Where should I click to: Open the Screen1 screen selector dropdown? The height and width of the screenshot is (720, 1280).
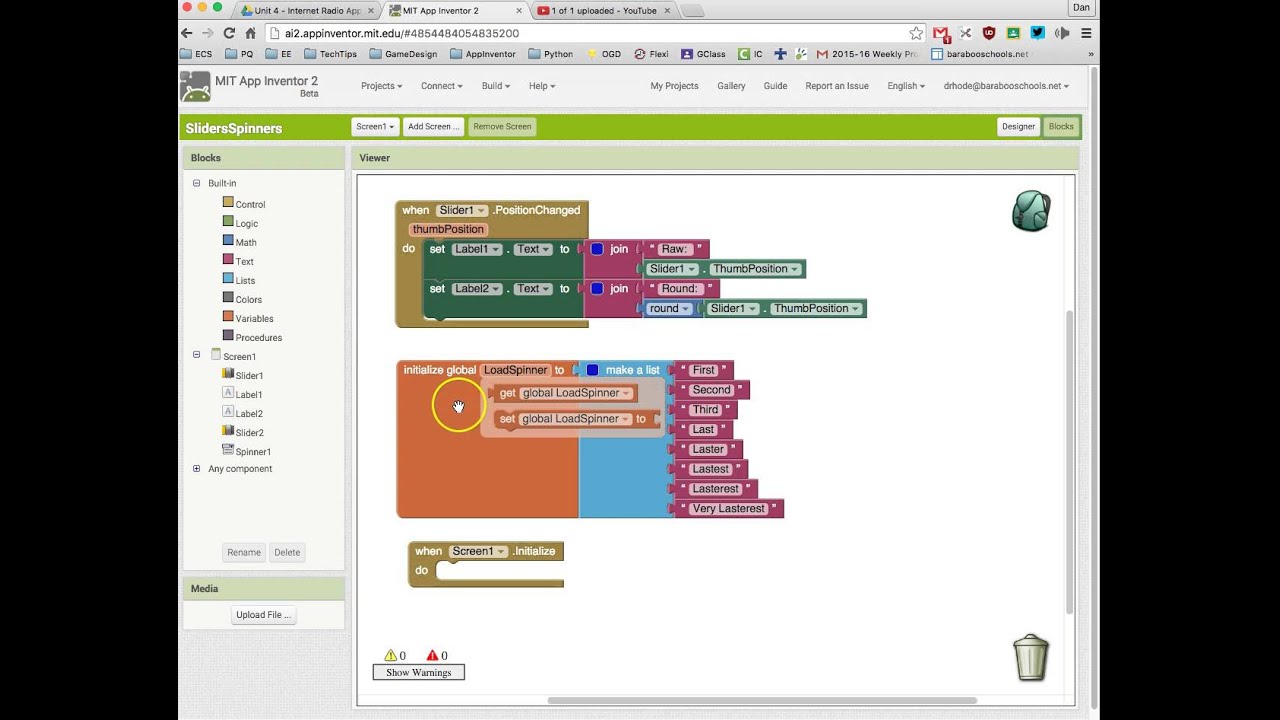click(375, 126)
